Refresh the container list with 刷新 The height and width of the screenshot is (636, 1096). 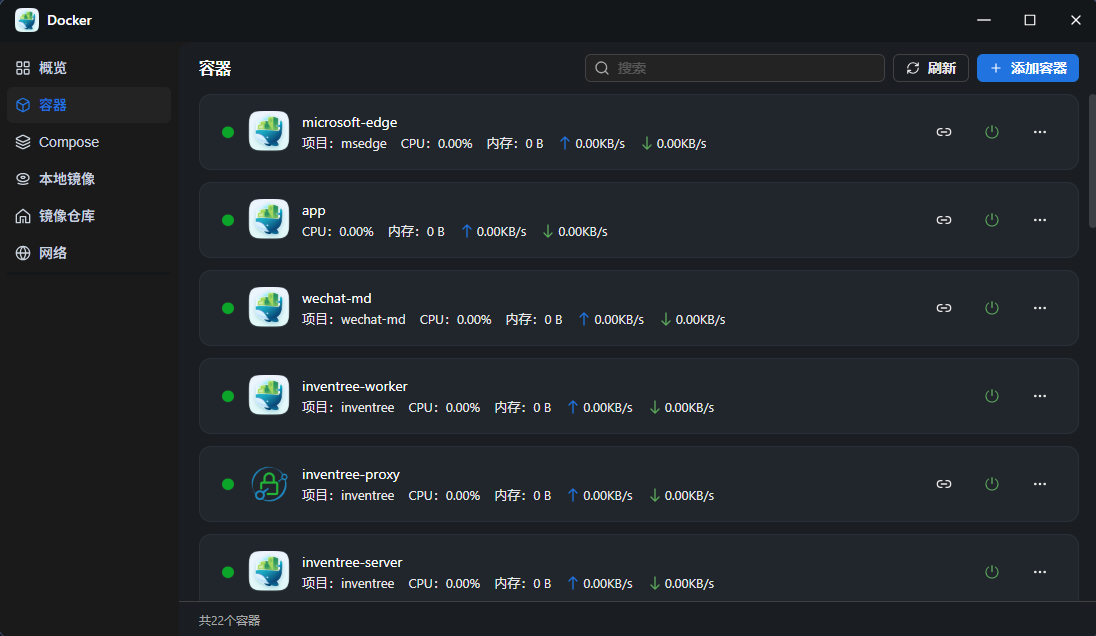click(930, 68)
